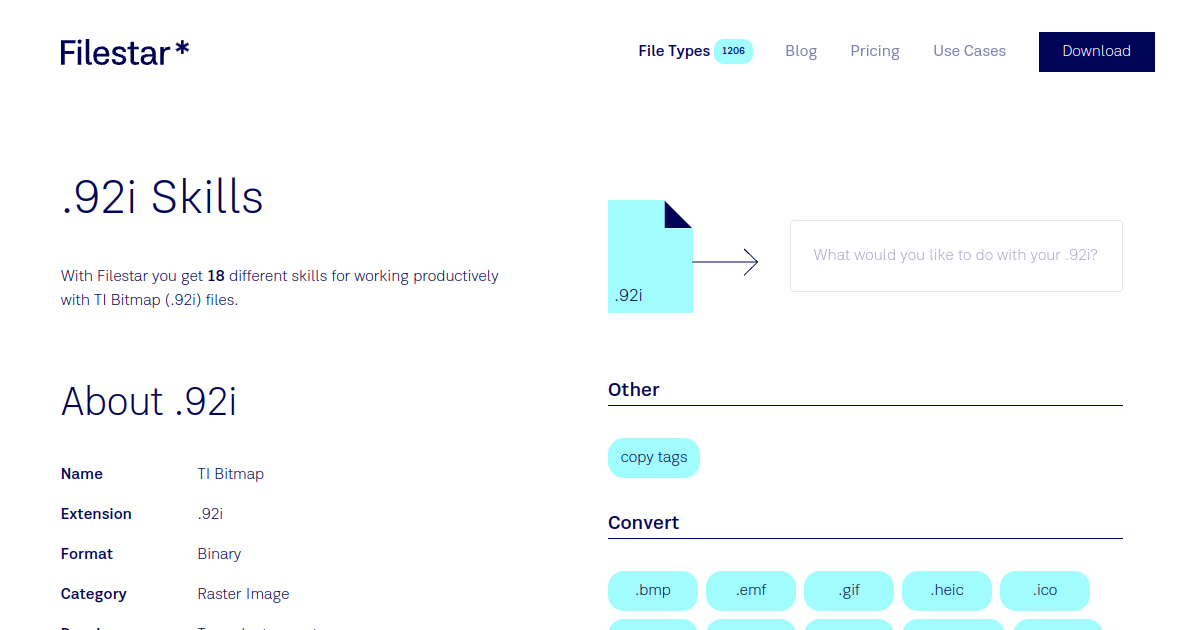Screen dimensions: 1200x630
Task: Click the Convert section heading
Action: [643, 523]
